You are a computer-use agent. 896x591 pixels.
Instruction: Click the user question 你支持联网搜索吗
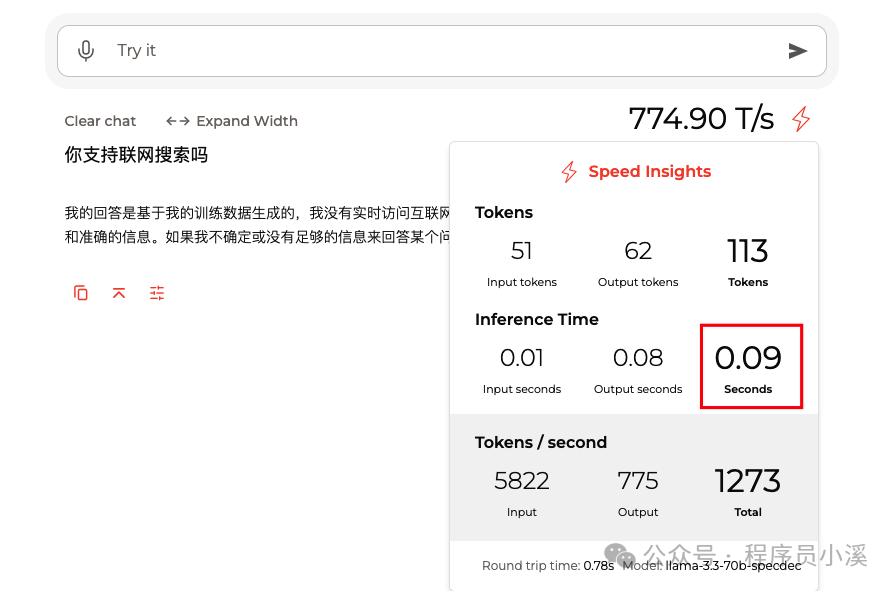(136, 155)
